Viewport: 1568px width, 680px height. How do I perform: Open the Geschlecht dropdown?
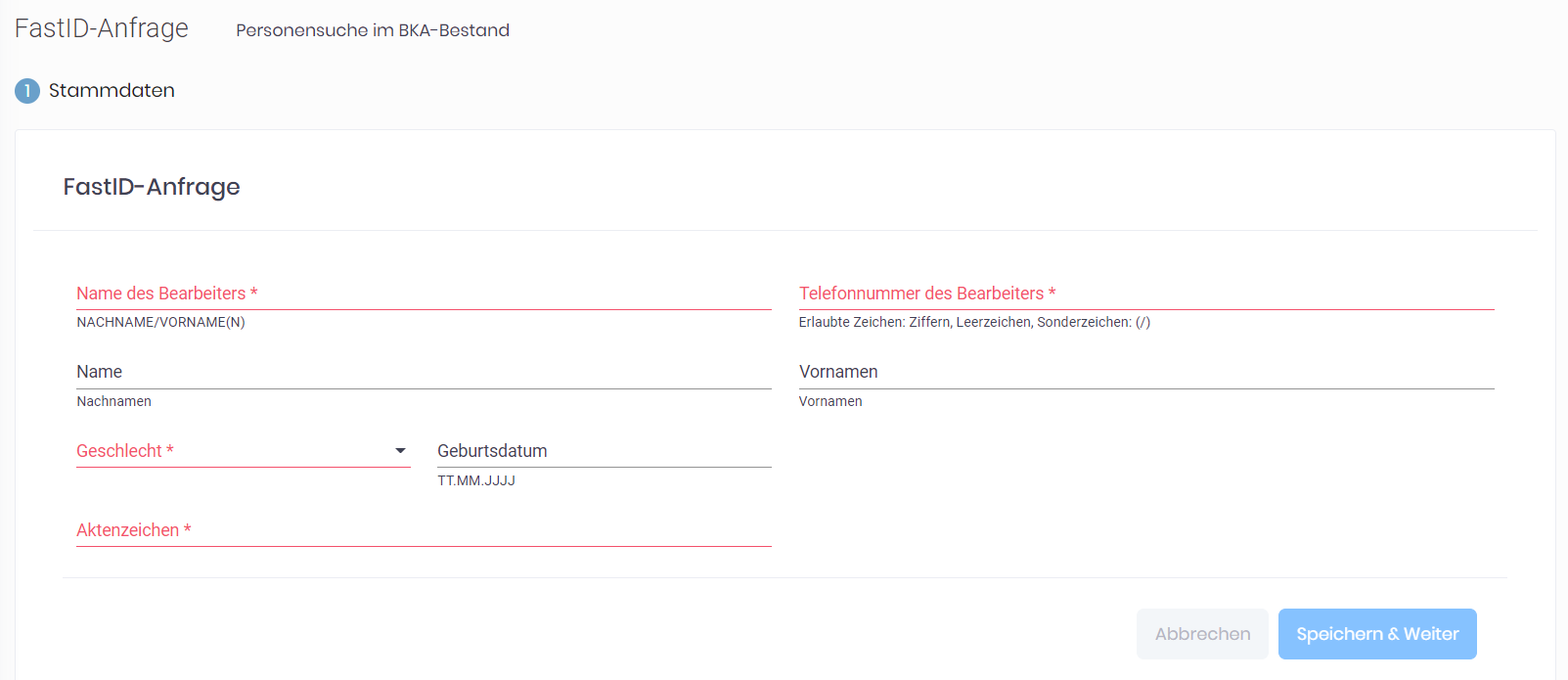click(x=244, y=451)
